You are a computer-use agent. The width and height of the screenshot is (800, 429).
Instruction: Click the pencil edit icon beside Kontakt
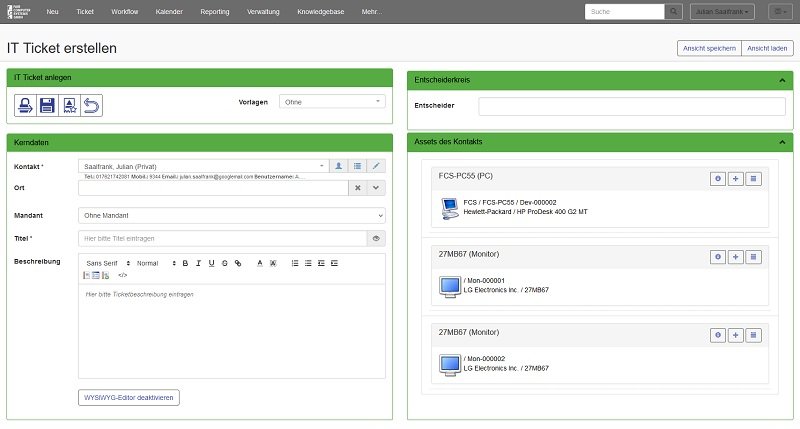(x=376, y=166)
